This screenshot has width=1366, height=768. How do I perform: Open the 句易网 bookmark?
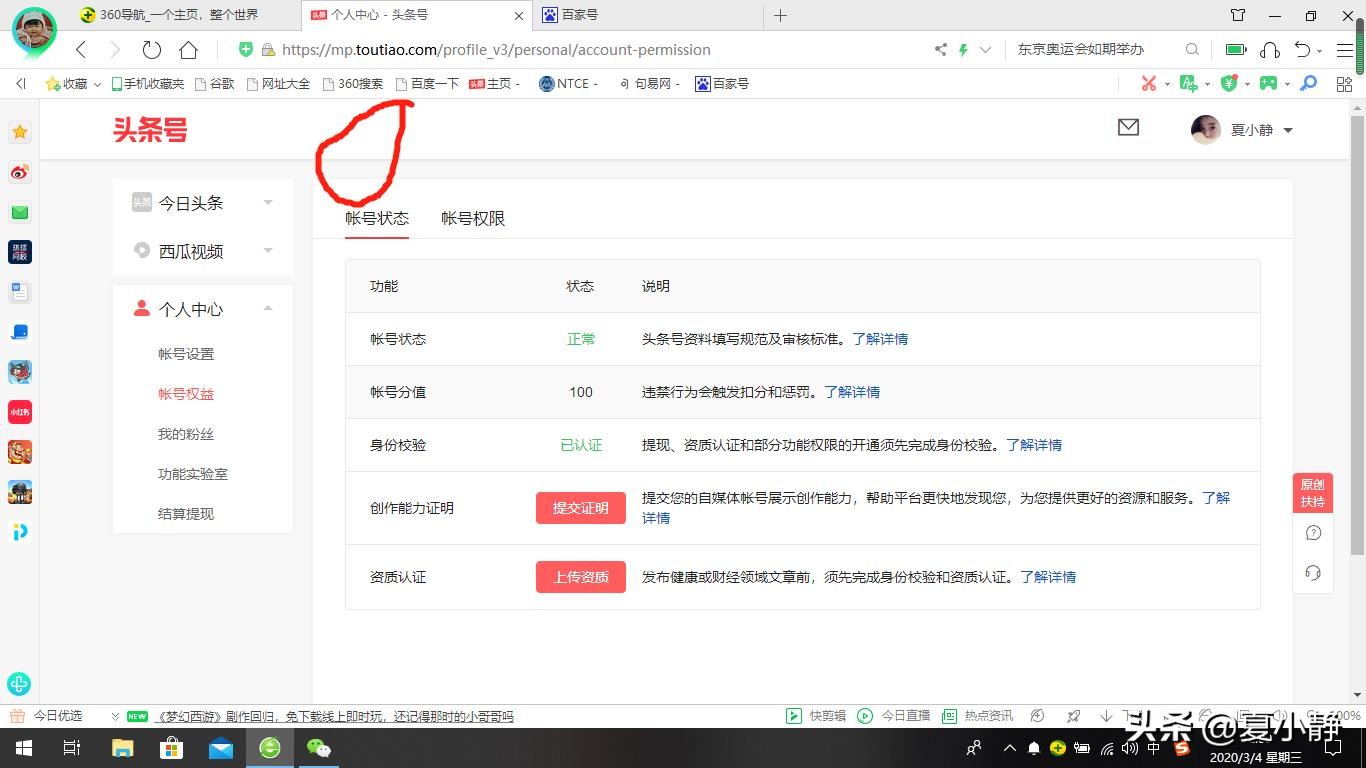(648, 84)
